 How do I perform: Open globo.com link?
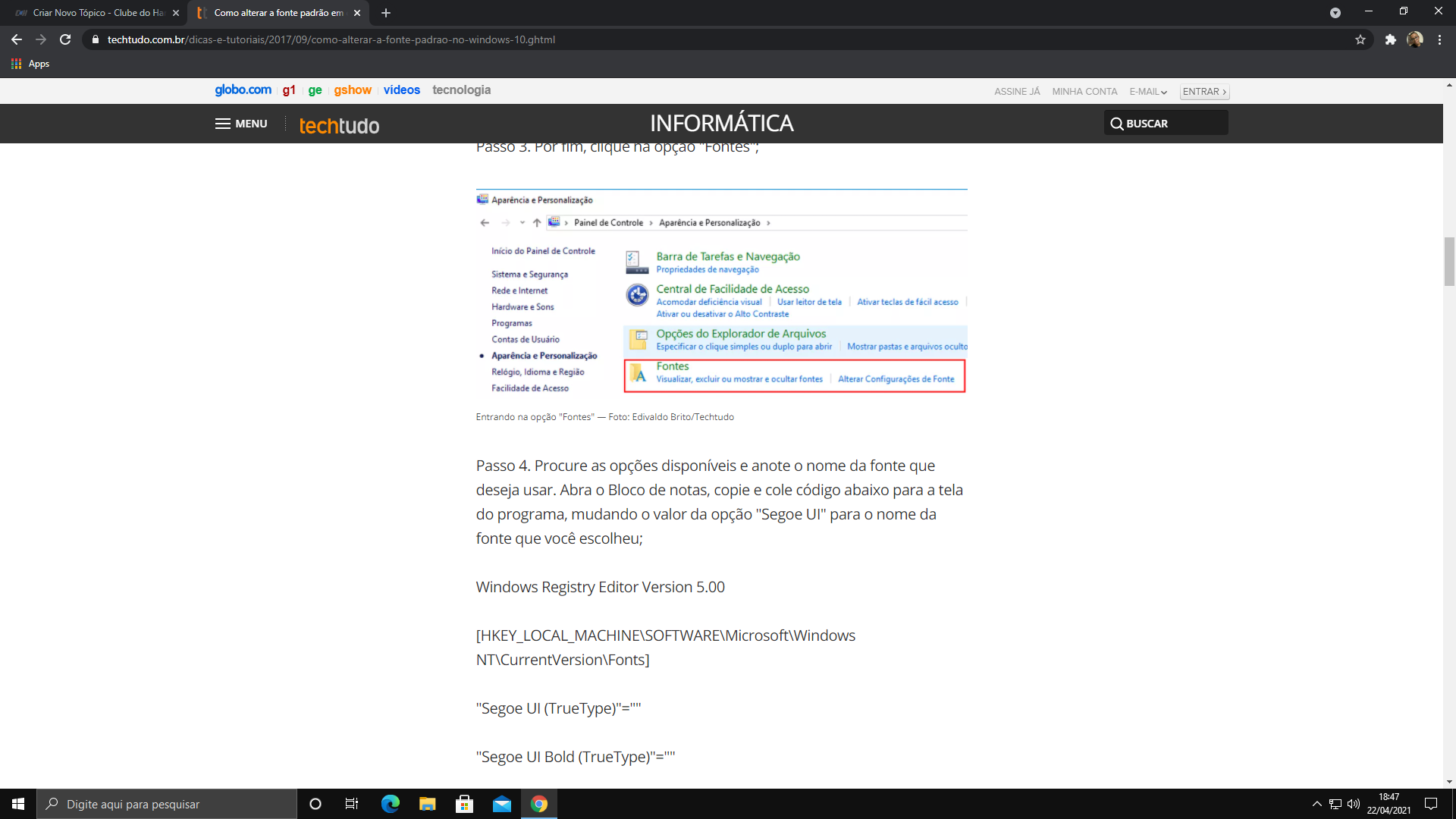click(243, 90)
